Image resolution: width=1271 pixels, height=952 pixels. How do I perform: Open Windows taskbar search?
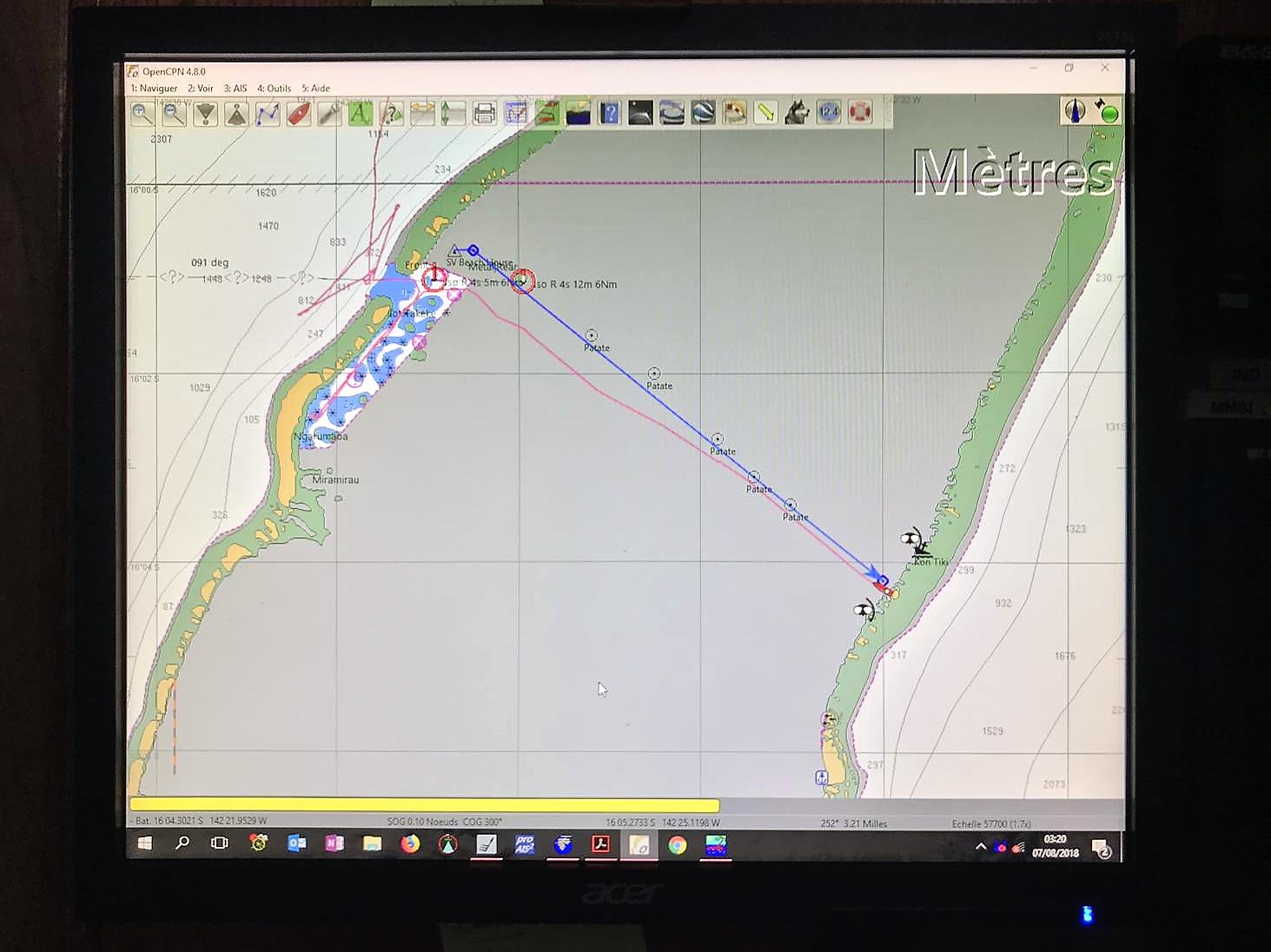(x=182, y=843)
